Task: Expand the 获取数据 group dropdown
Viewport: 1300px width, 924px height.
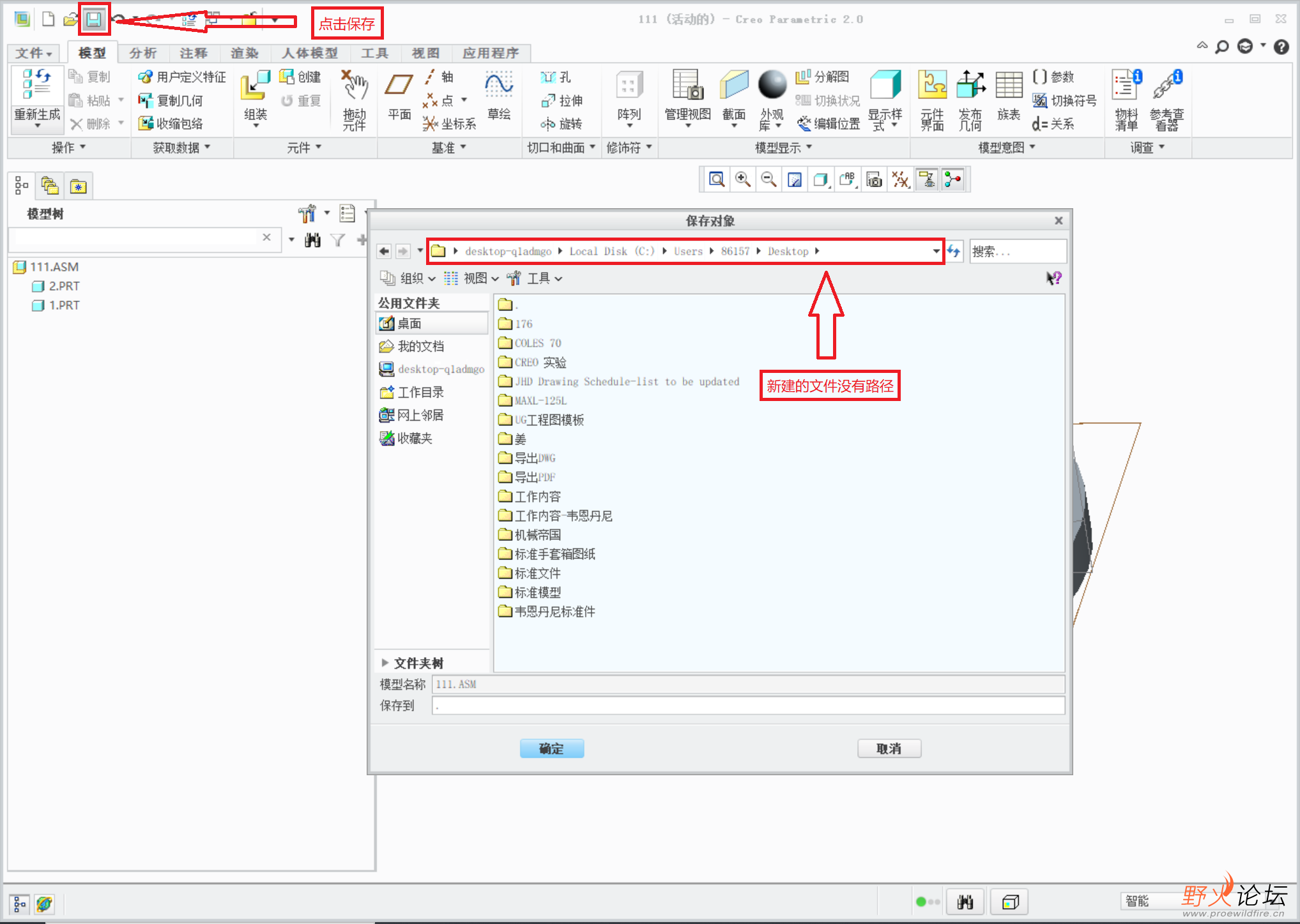Action: (181, 148)
